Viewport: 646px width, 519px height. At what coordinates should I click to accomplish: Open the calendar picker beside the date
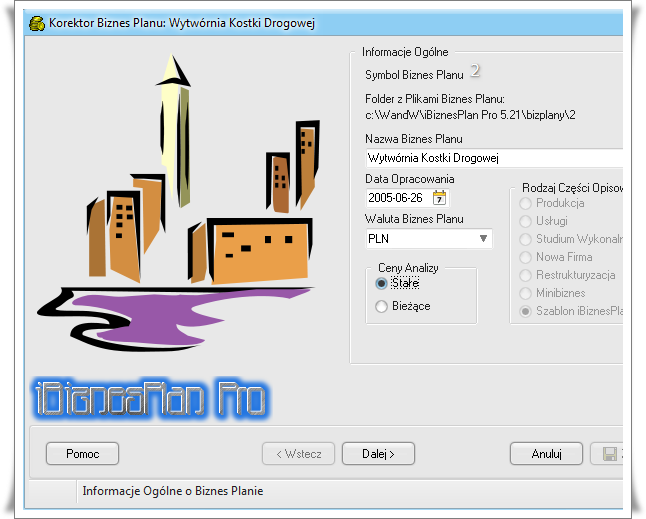pos(440,198)
